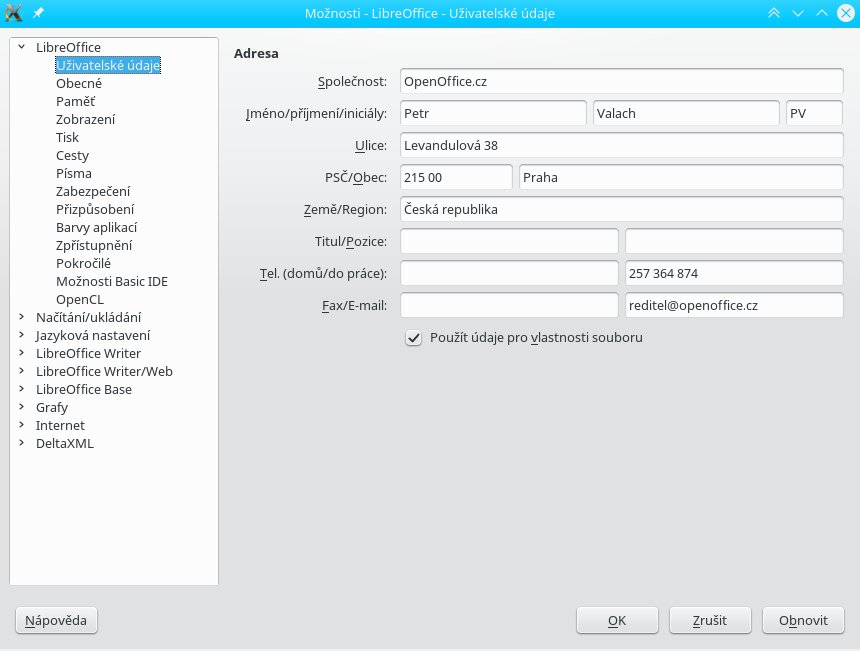Open the OpenCL options page
Viewport: 860px width, 651px height.
[x=80, y=299]
